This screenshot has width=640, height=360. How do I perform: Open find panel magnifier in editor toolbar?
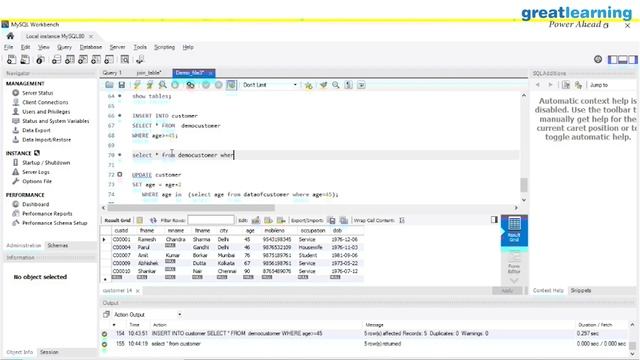[336, 85]
